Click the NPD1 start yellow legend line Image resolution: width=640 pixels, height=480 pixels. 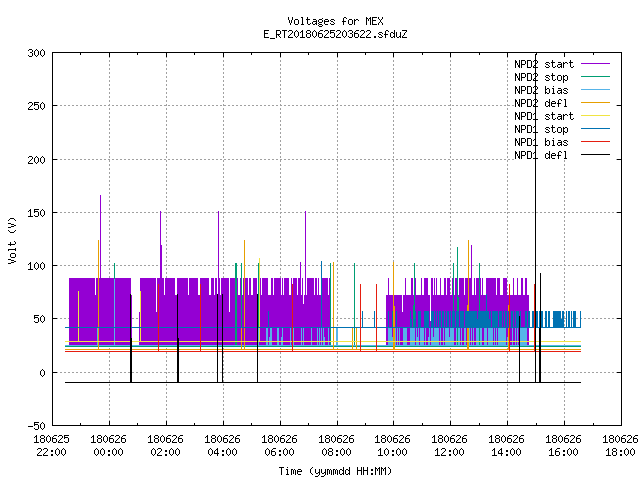pos(595,116)
